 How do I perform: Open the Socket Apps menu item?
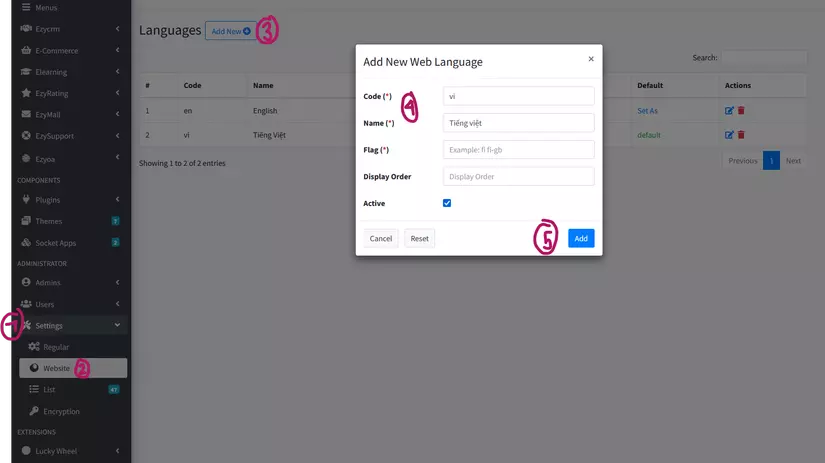click(x=55, y=243)
